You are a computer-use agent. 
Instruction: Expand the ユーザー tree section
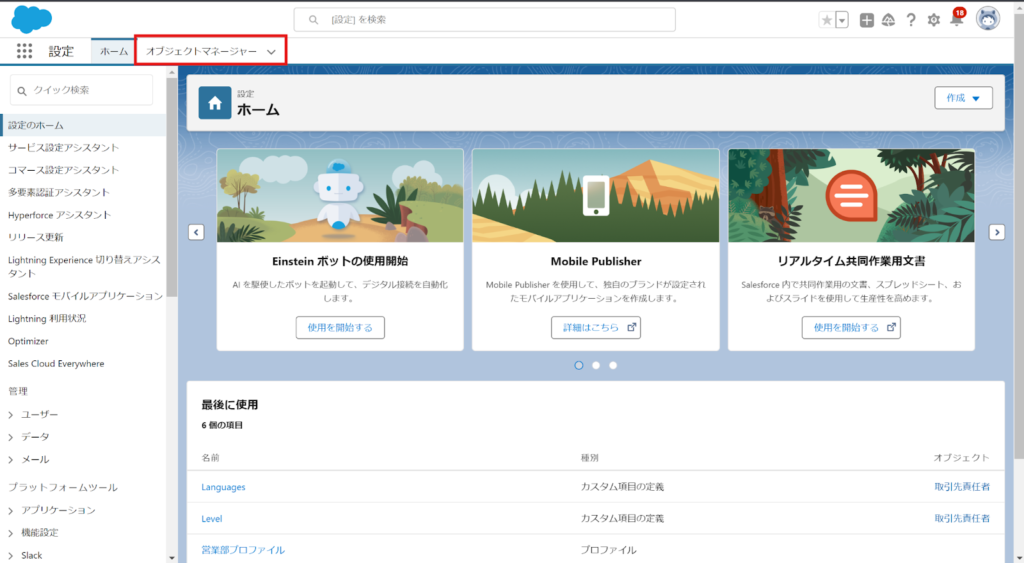click(x=11, y=415)
